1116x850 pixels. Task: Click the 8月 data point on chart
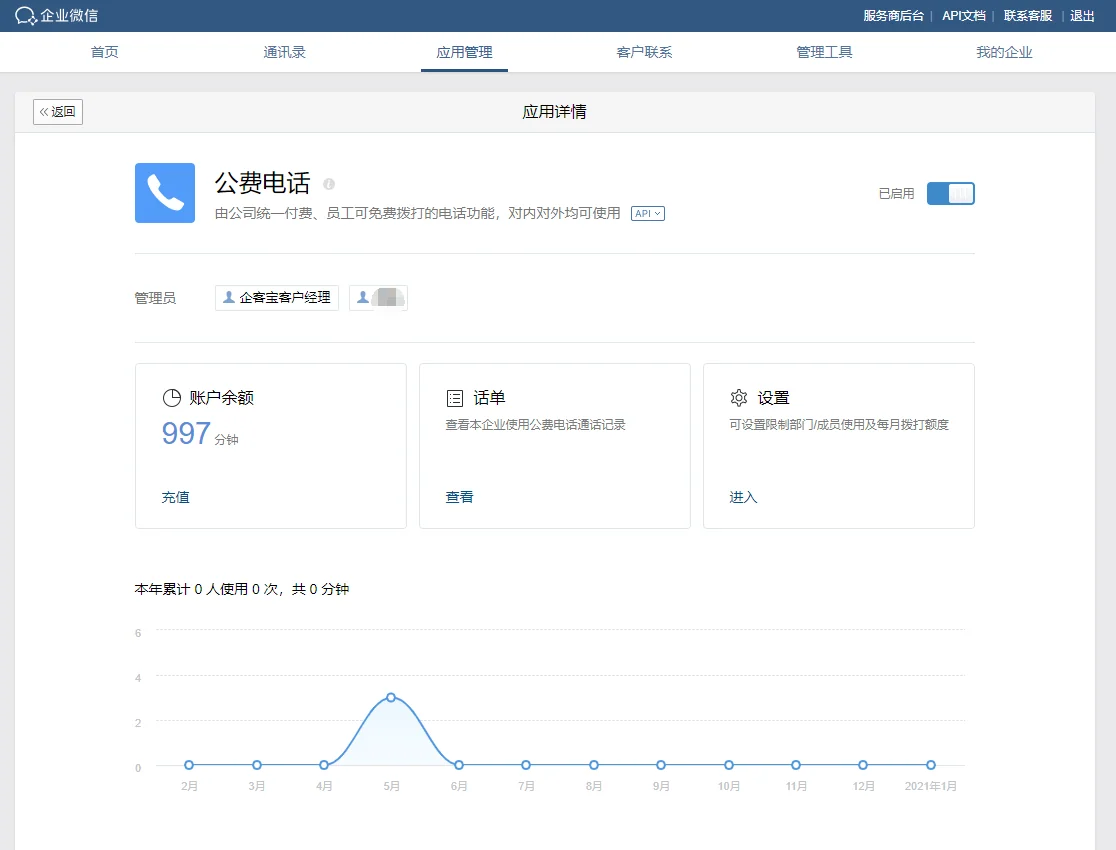[x=594, y=765]
